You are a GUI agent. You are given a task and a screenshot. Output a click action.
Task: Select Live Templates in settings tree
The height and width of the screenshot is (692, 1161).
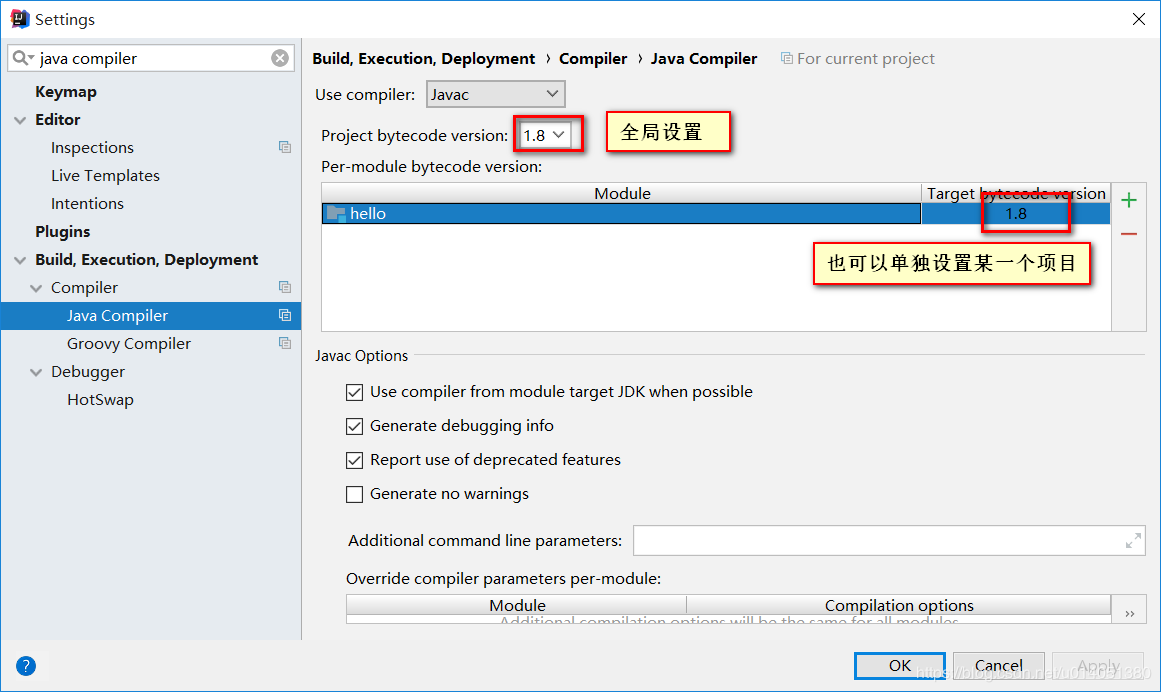(x=105, y=175)
